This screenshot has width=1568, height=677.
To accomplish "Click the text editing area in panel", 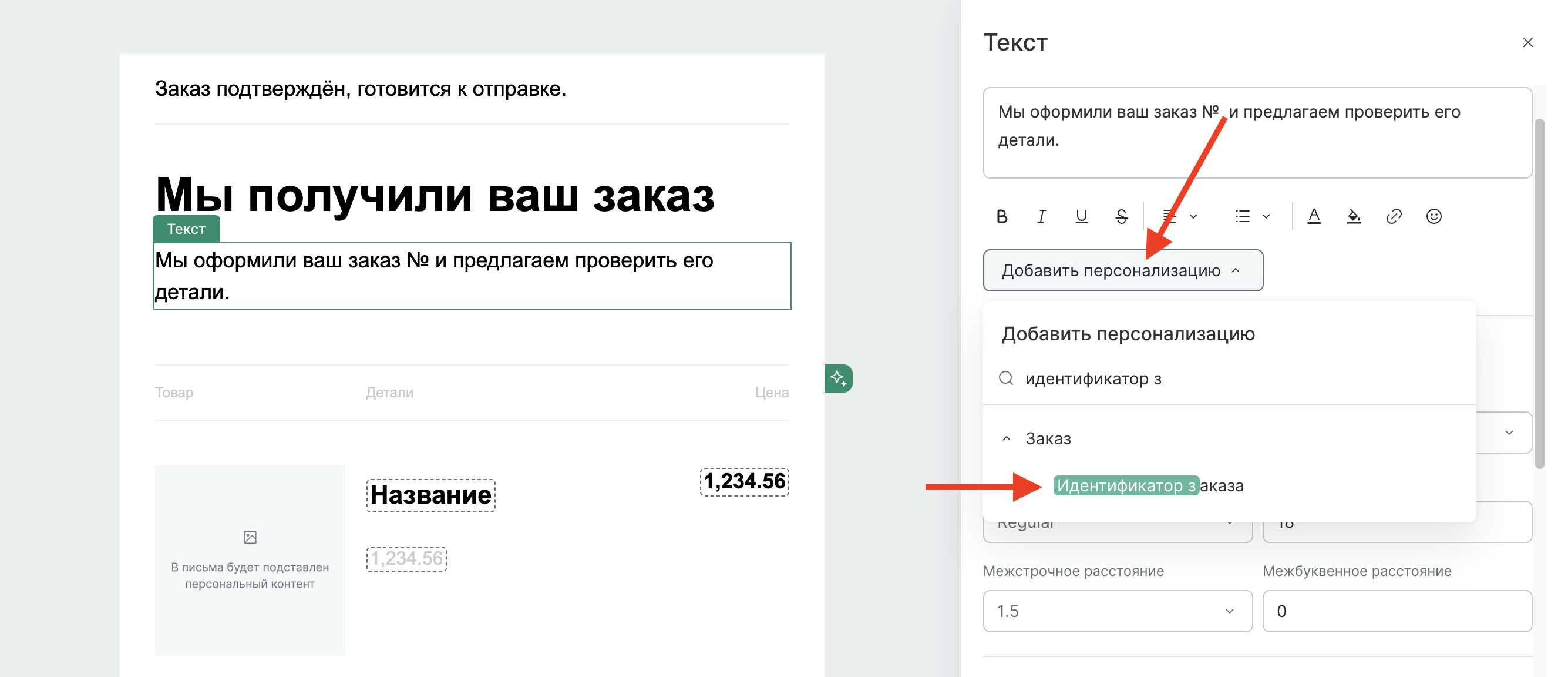I will (1257, 133).
